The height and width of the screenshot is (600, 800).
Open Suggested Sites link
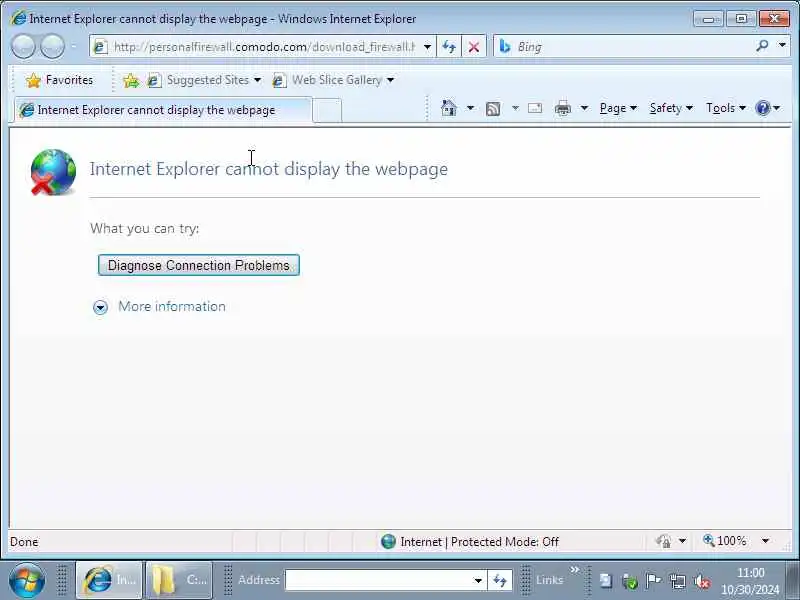199,80
